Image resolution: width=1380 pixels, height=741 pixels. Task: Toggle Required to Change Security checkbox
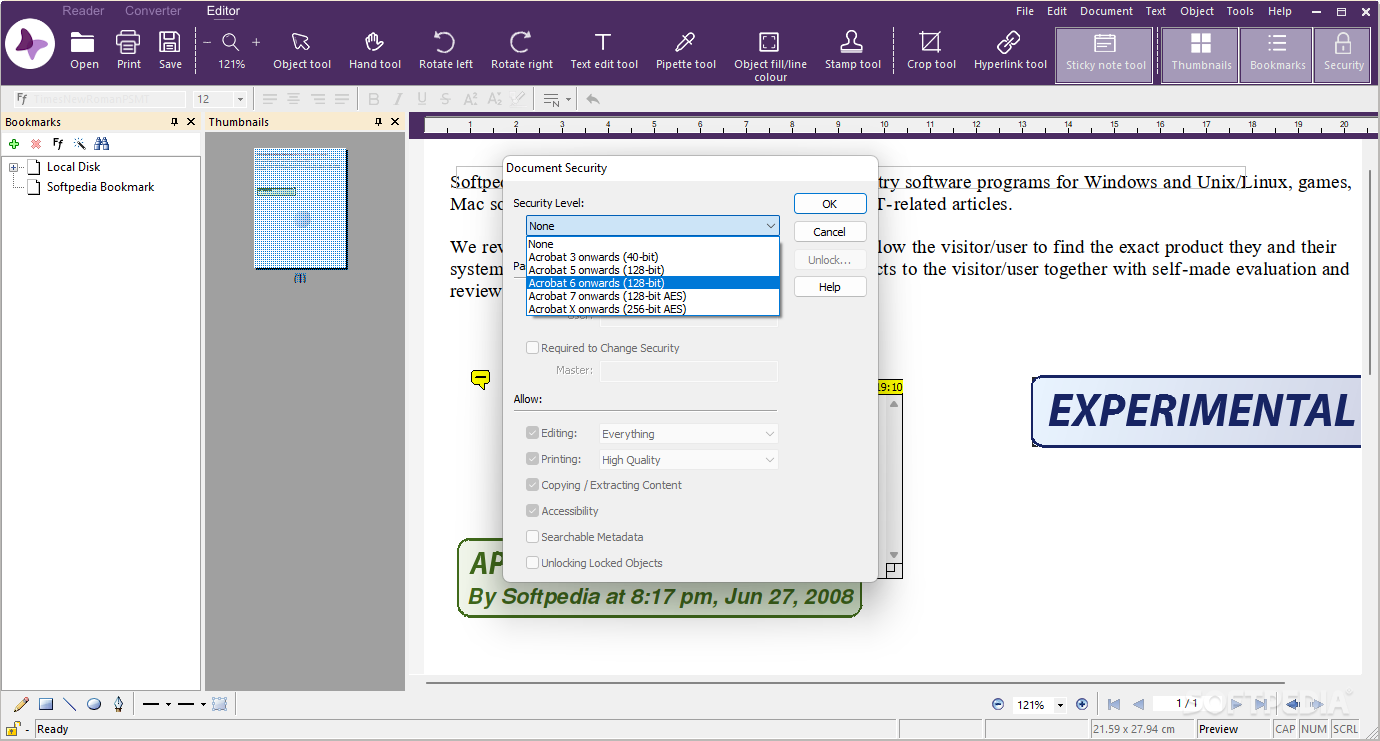point(532,348)
